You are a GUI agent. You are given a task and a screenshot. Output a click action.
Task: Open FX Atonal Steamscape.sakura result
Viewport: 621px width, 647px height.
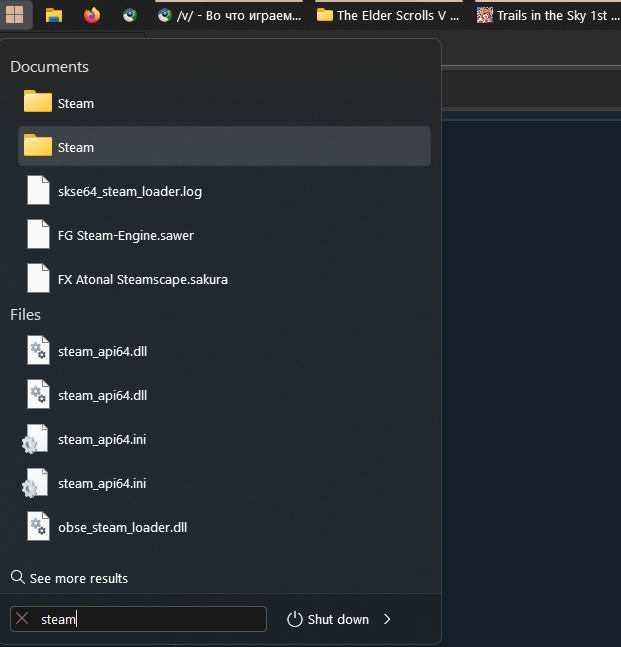(x=224, y=279)
